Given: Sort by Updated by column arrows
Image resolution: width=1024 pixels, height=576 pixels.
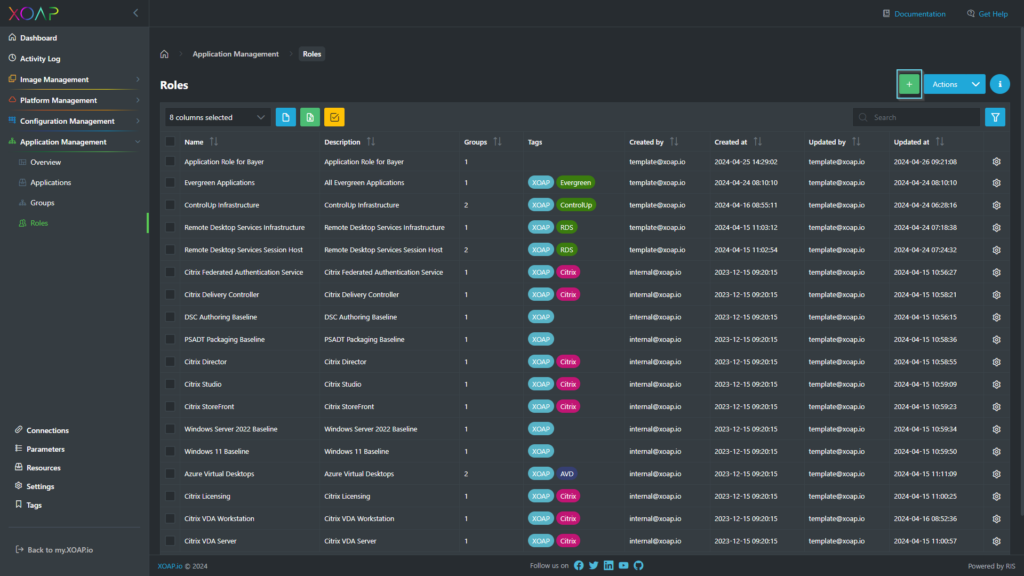Looking at the screenshot, I should 856,142.
